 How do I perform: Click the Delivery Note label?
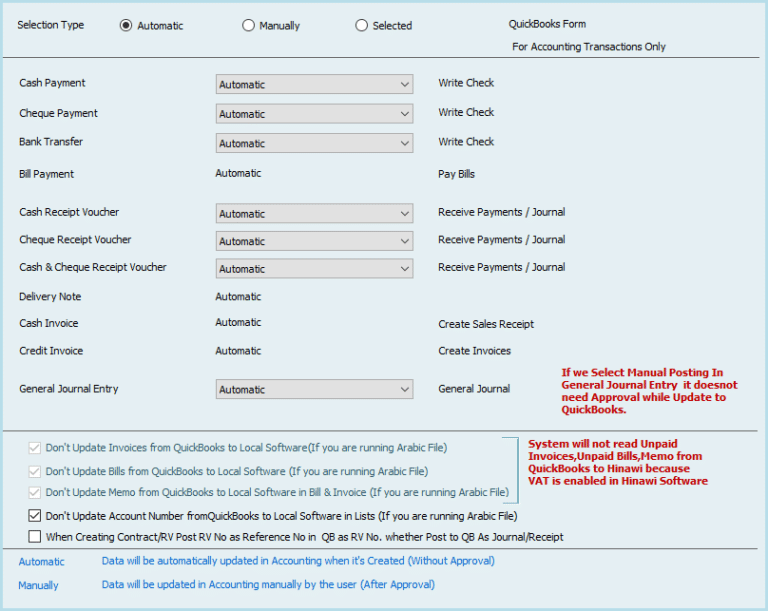pyautogui.click(x=50, y=296)
